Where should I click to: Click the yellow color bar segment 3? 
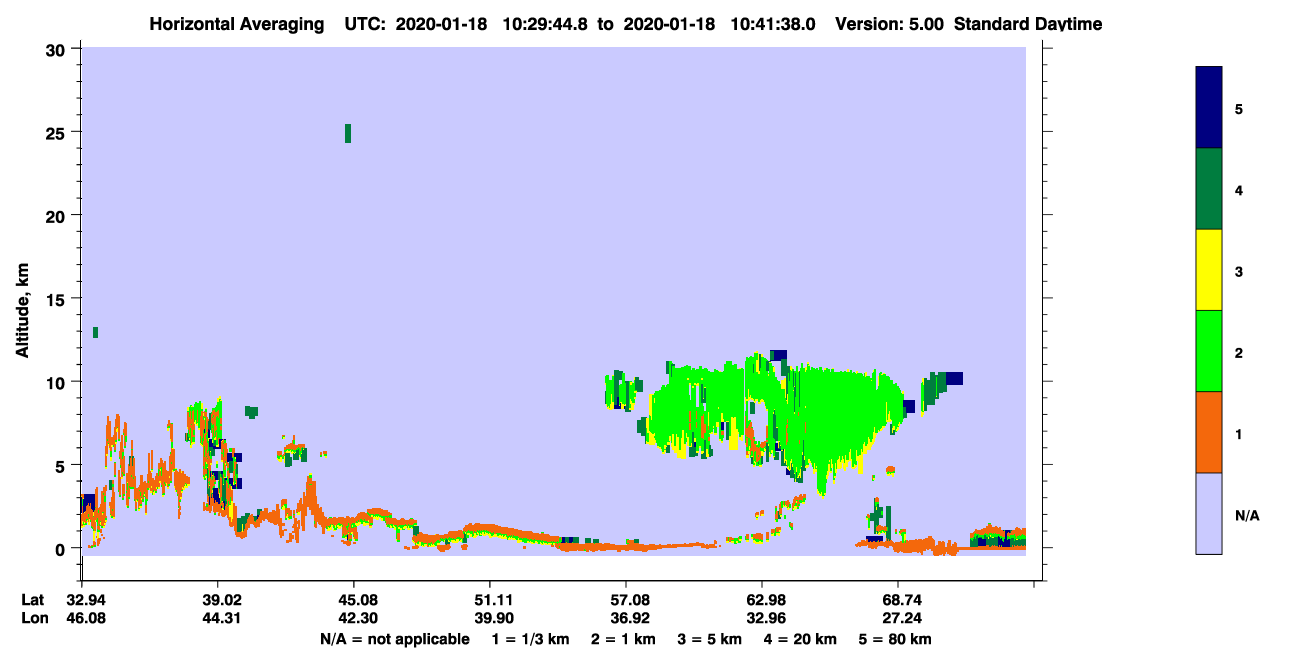[1209, 270]
